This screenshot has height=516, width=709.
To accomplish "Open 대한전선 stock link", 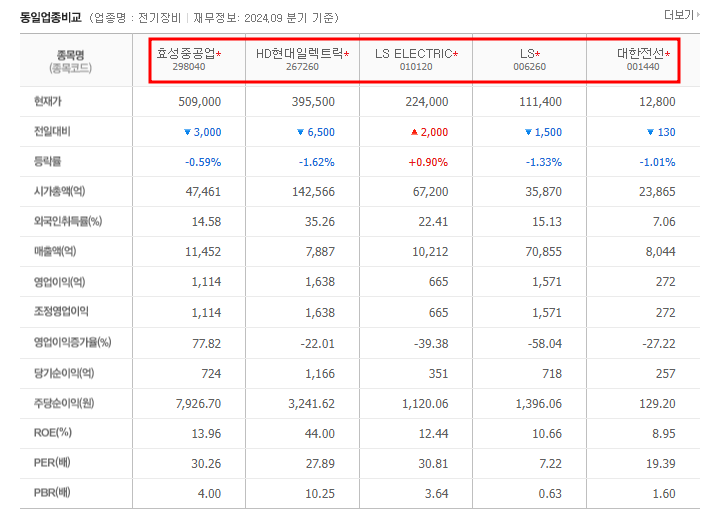I will tap(641, 53).
